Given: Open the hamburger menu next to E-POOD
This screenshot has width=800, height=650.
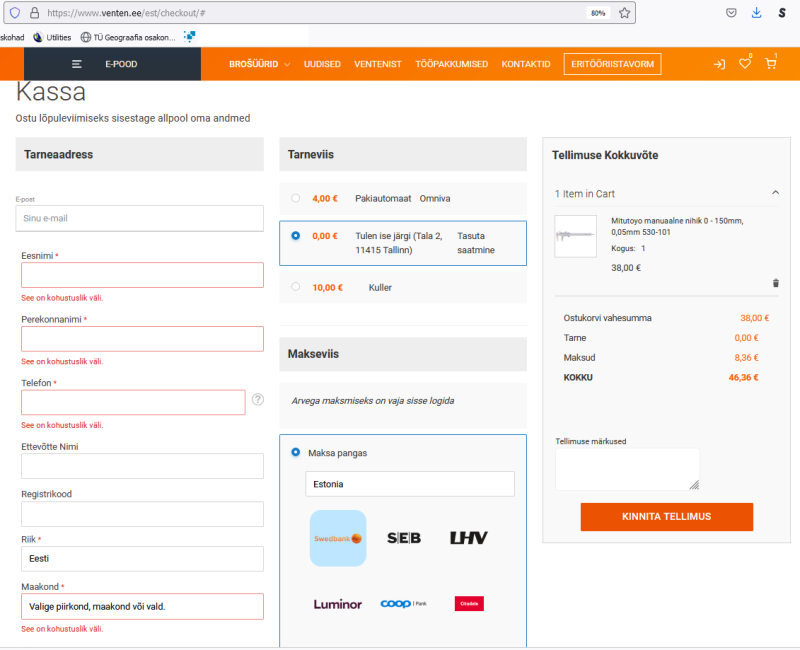Looking at the screenshot, I should [x=75, y=62].
